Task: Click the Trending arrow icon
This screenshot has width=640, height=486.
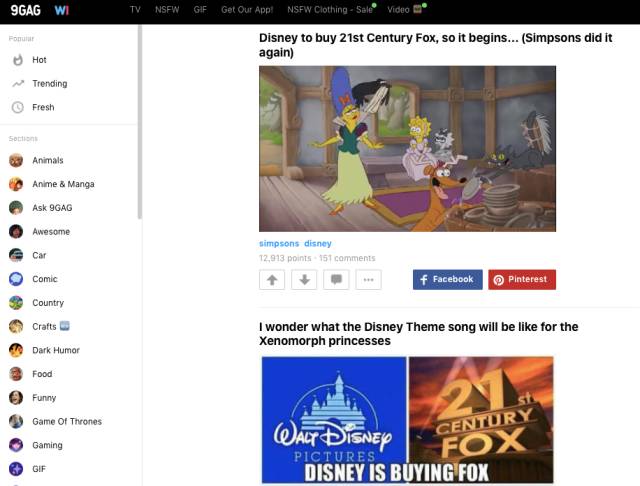Action: pos(17,84)
